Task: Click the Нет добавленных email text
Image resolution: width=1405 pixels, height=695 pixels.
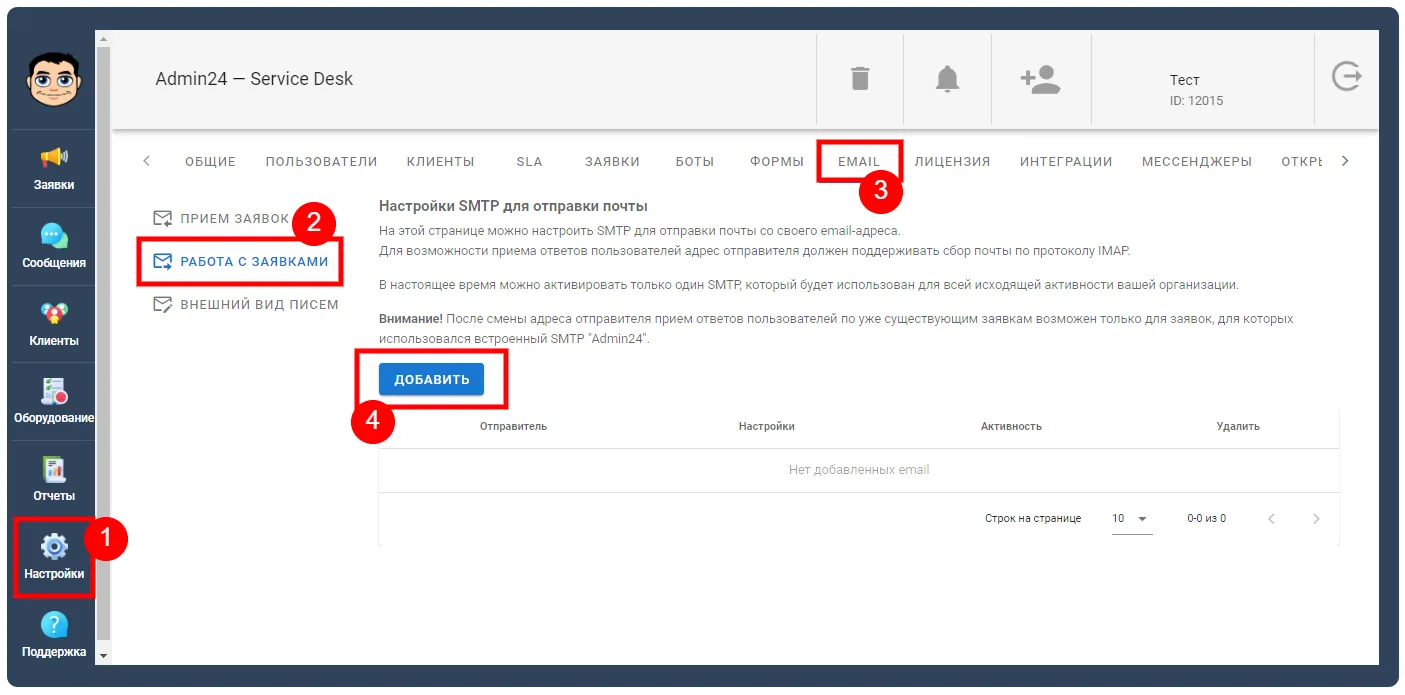Action: click(859, 470)
